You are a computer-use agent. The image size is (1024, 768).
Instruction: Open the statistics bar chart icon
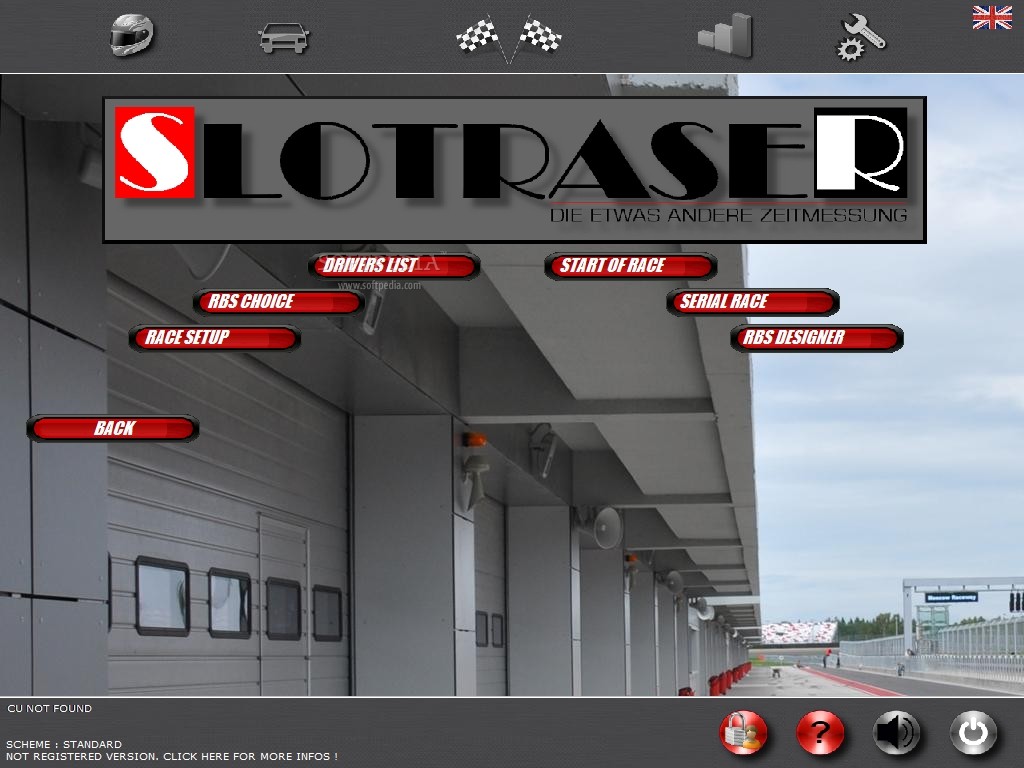pos(725,36)
